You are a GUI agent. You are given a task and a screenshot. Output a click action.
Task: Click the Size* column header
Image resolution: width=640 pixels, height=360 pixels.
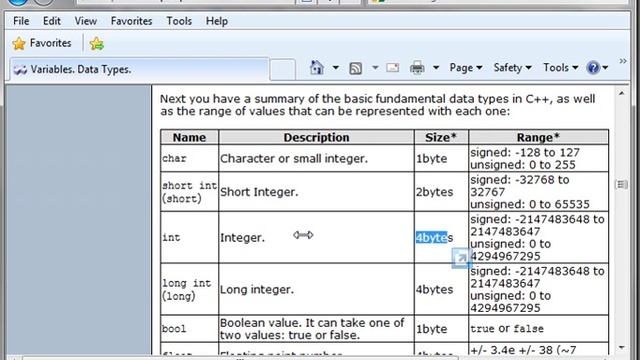(441, 138)
